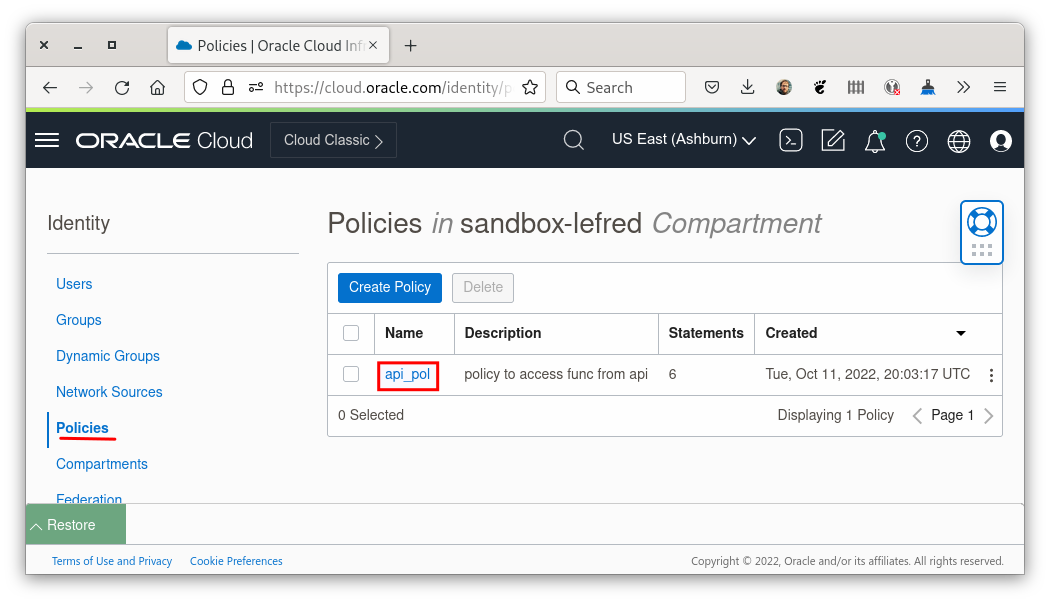Open the Compartments sidebar link
The width and height of the screenshot is (1050, 603).
click(101, 464)
